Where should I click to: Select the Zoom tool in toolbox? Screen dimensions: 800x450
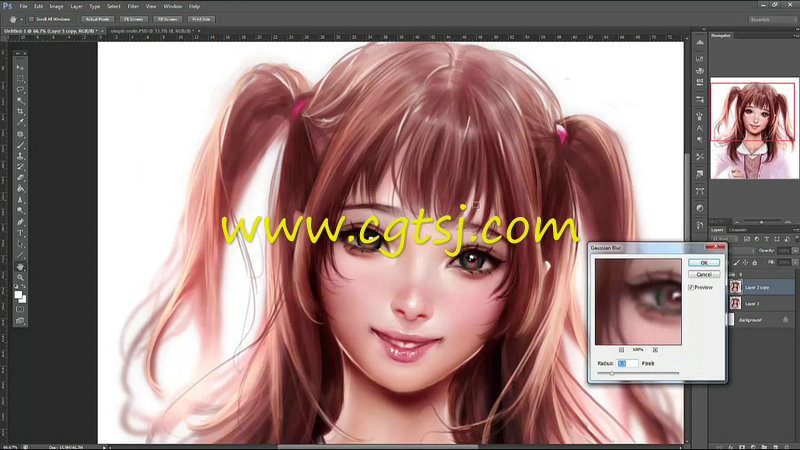(20, 278)
